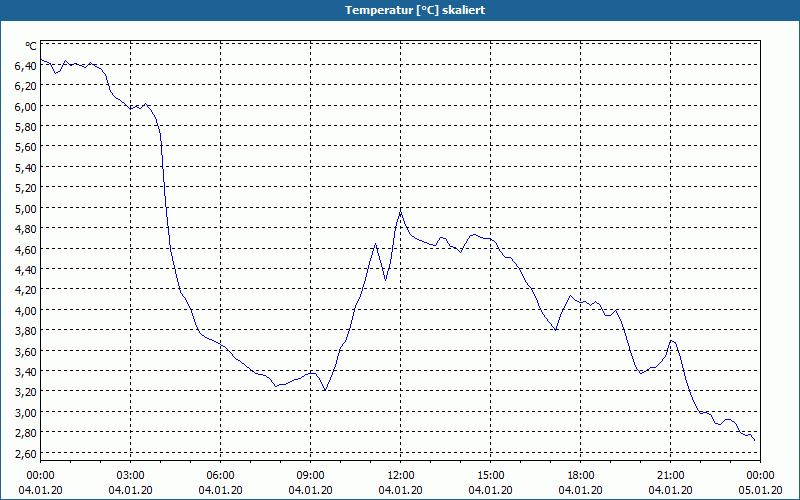Click the curve's dip near 09:30
Image resolution: width=800 pixels, height=500 pixels.
[x=325, y=391]
